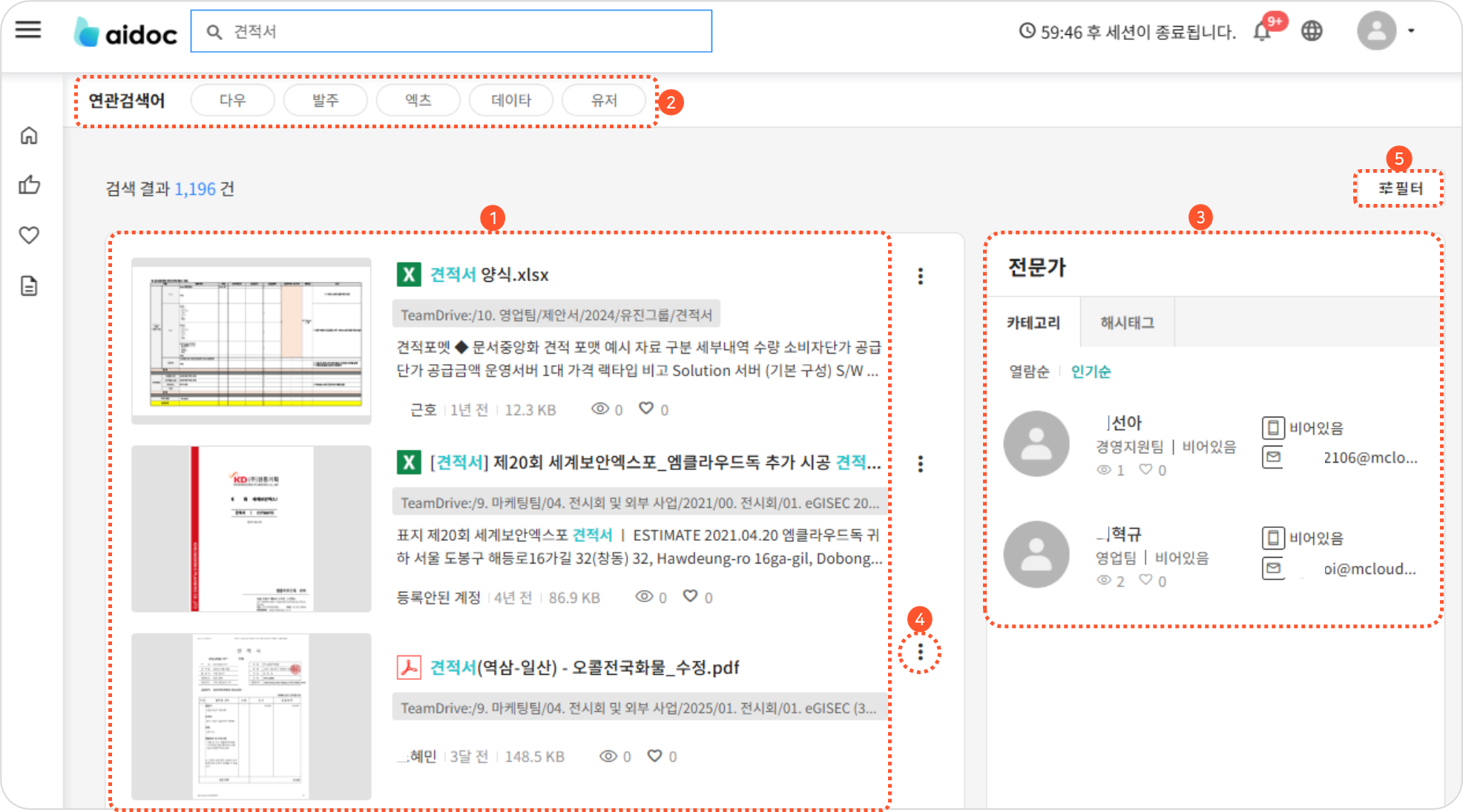Toggle heart on 오콜전국화물 pdf result

(654, 756)
